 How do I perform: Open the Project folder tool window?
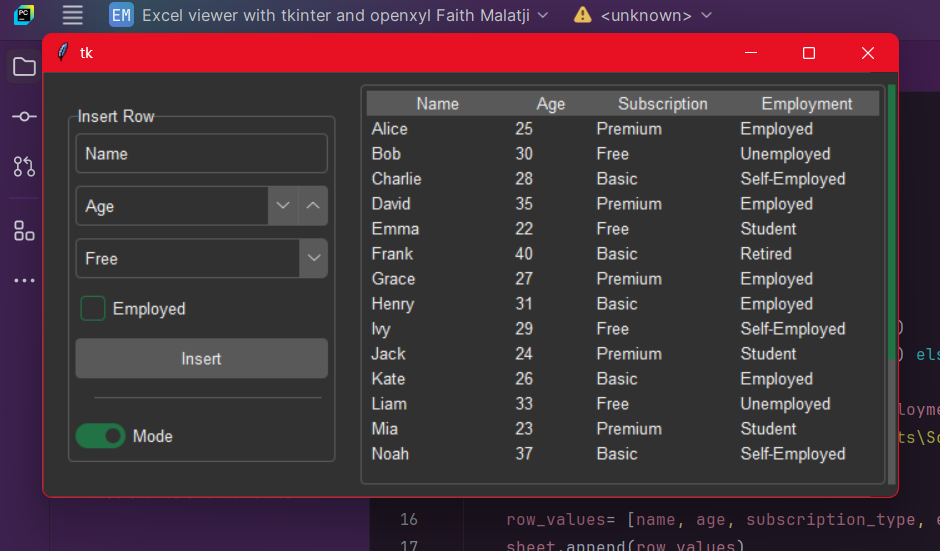[x=24, y=67]
